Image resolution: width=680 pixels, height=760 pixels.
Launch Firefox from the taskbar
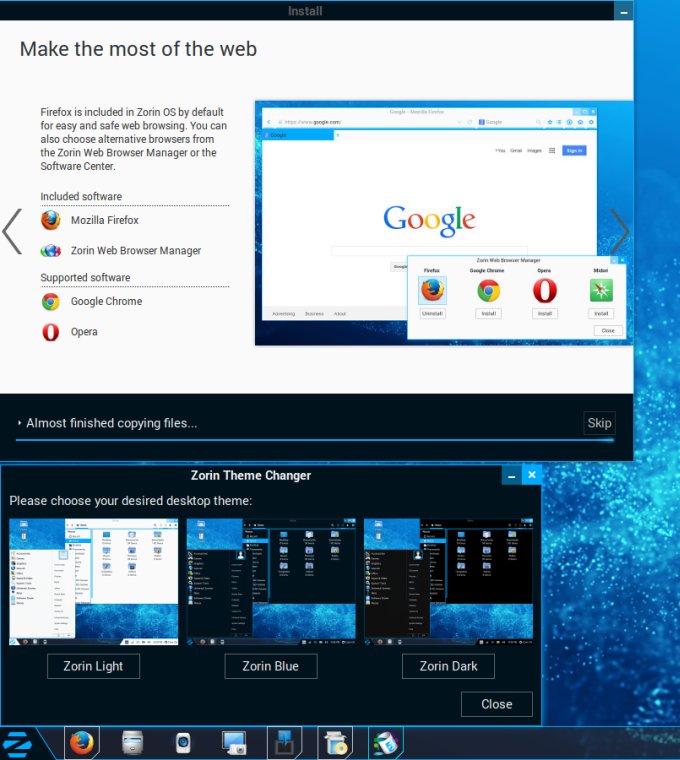click(x=81, y=743)
